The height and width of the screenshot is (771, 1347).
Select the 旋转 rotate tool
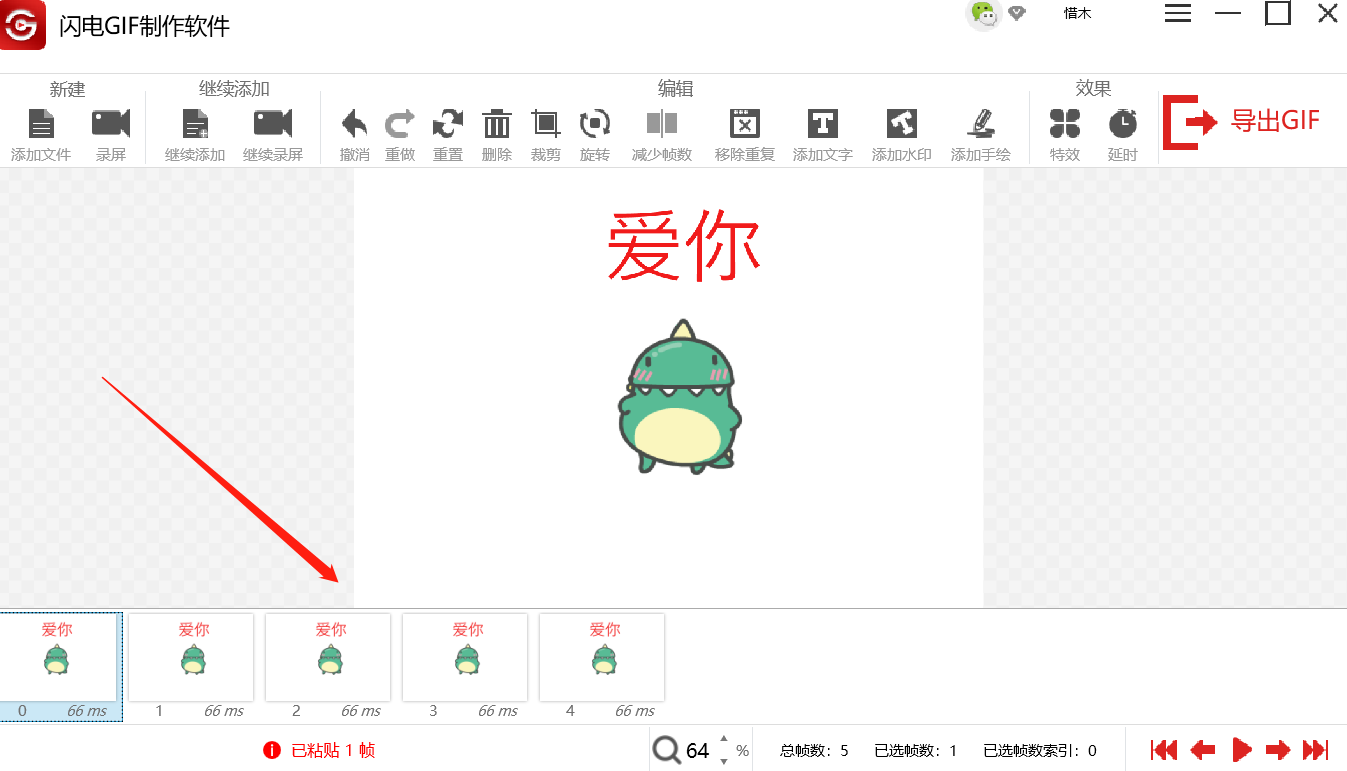tap(595, 124)
